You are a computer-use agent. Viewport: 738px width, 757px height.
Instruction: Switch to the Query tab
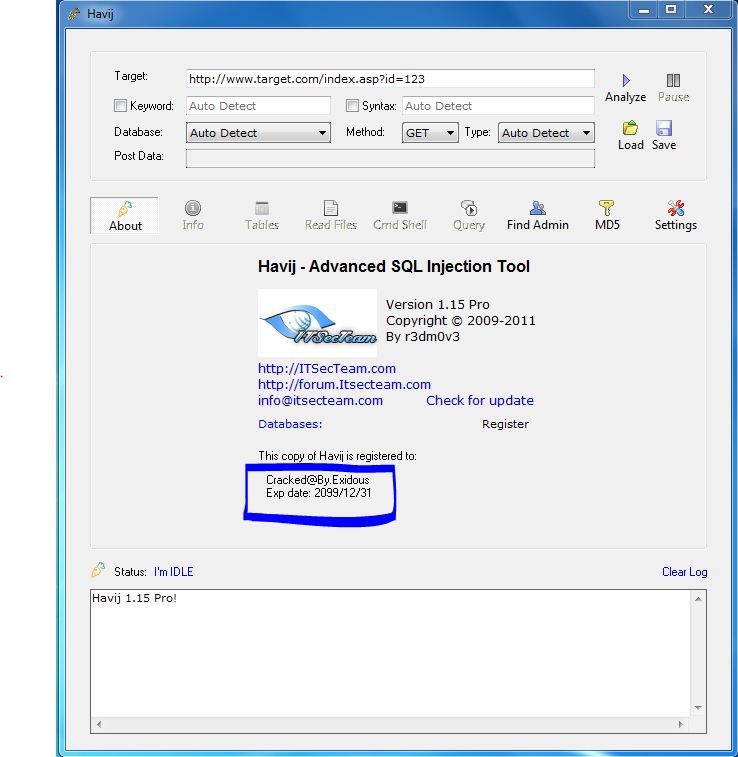coord(469,216)
